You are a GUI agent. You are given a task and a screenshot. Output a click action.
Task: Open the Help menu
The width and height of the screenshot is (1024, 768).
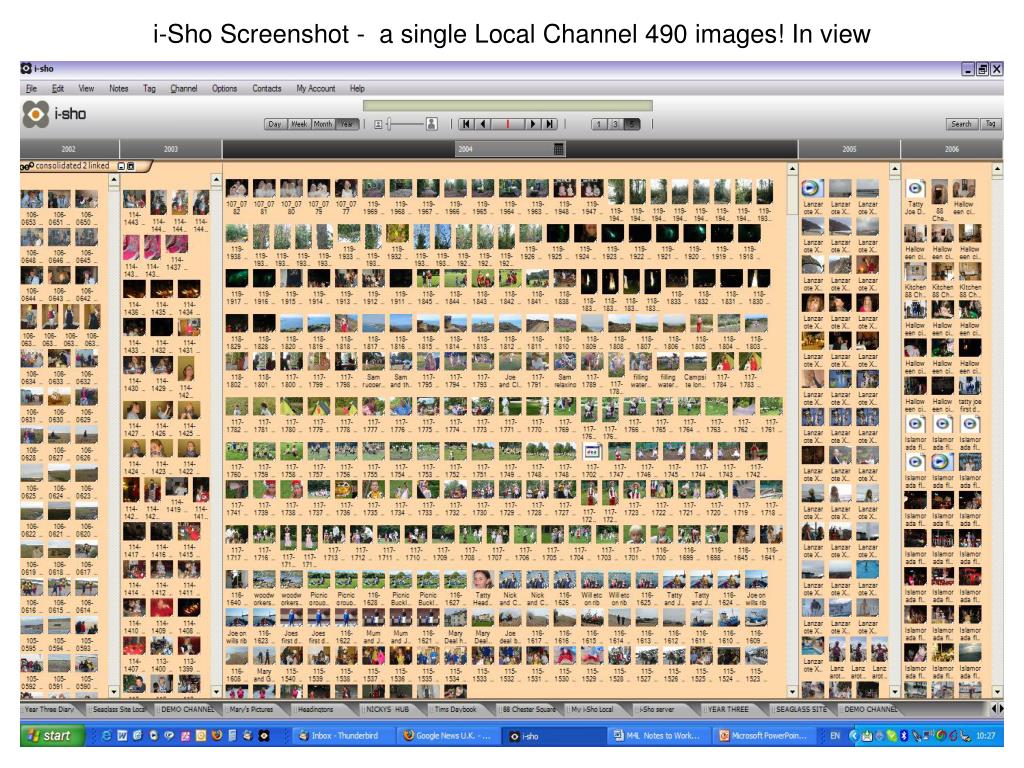pyautogui.click(x=357, y=88)
